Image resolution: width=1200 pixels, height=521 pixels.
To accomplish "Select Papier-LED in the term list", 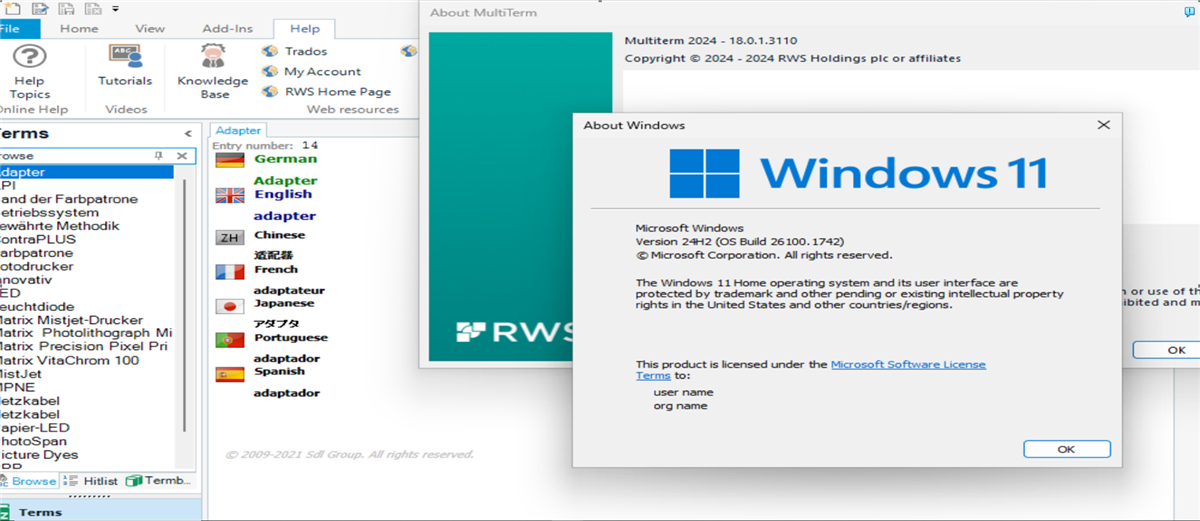I will point(35,427).
